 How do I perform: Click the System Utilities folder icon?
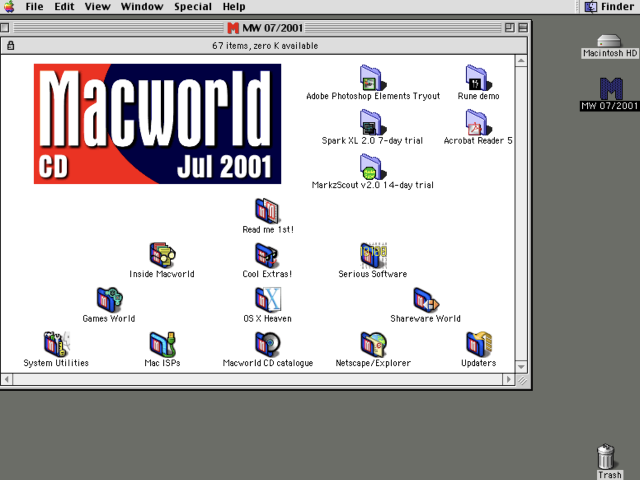(56, 344)
